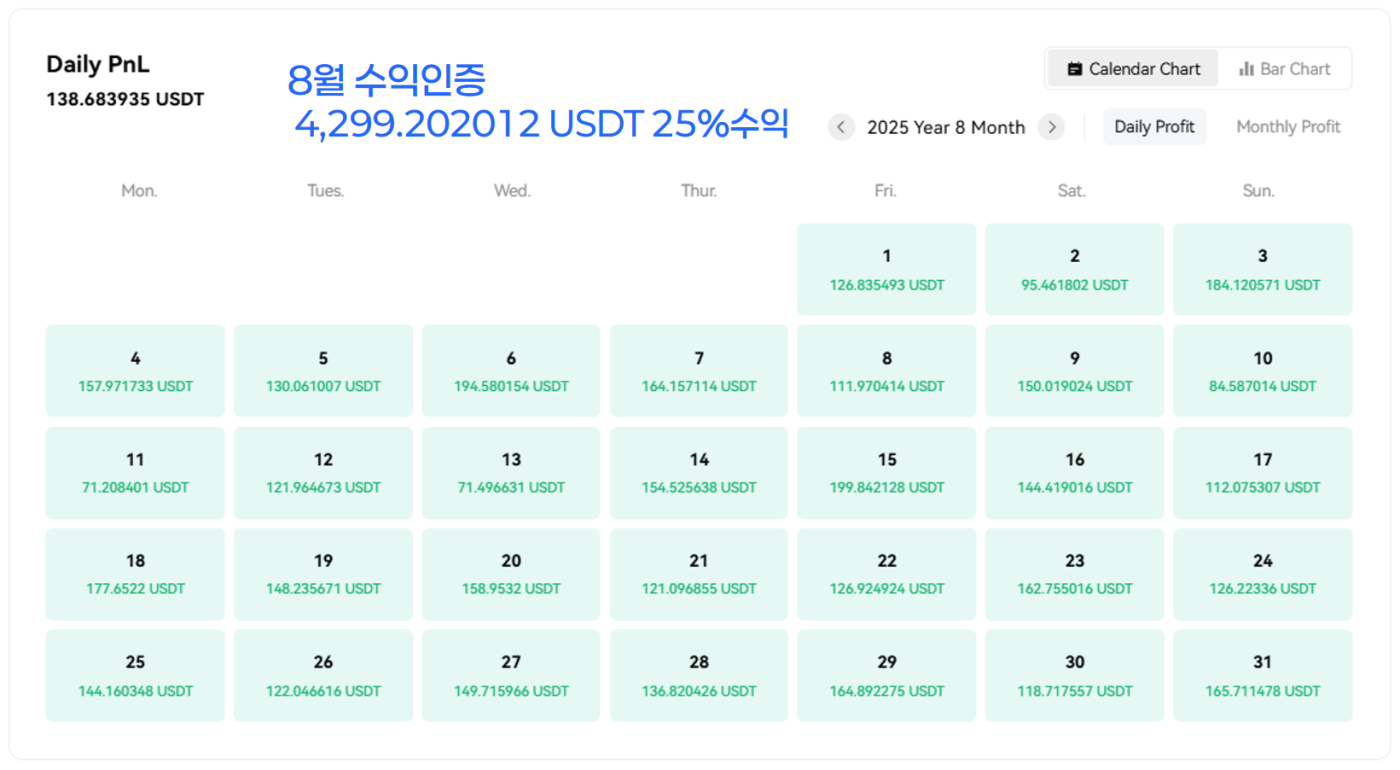Switch to Calendar Chart view
The height and width of the screenshot is (770, 1400).
(x=1133, y=69)
